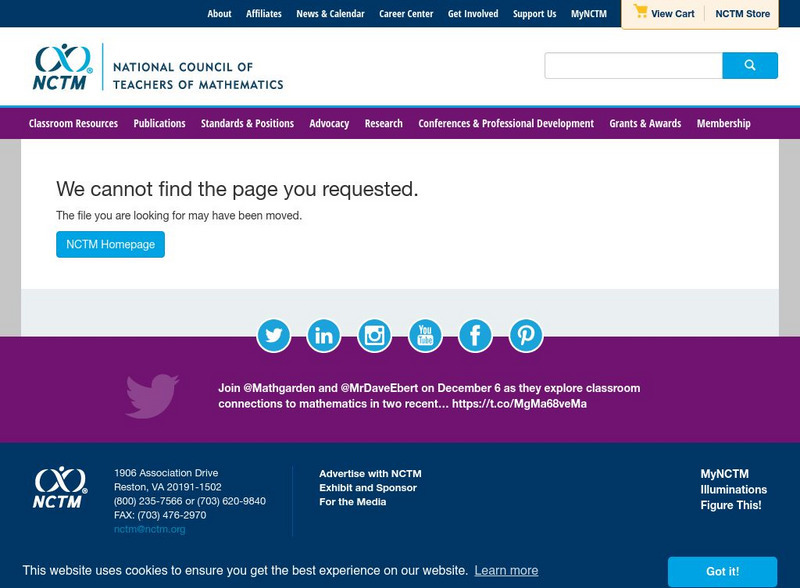Open the LinkedIn social icon

323,336
